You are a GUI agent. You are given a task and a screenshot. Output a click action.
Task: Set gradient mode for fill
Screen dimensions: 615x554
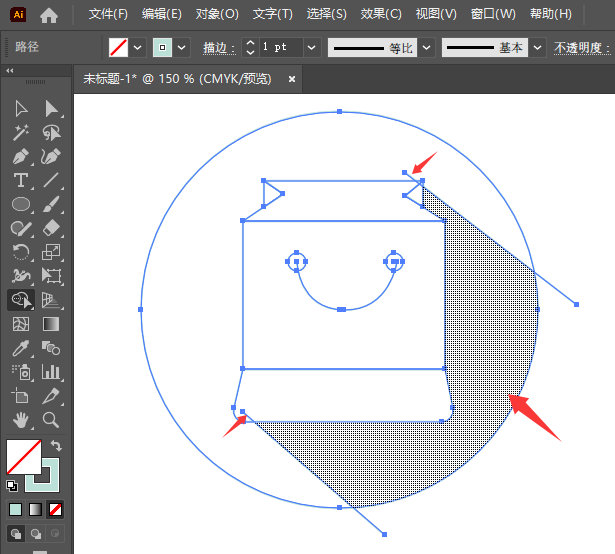pyautogui.click(x=35, y=510)
